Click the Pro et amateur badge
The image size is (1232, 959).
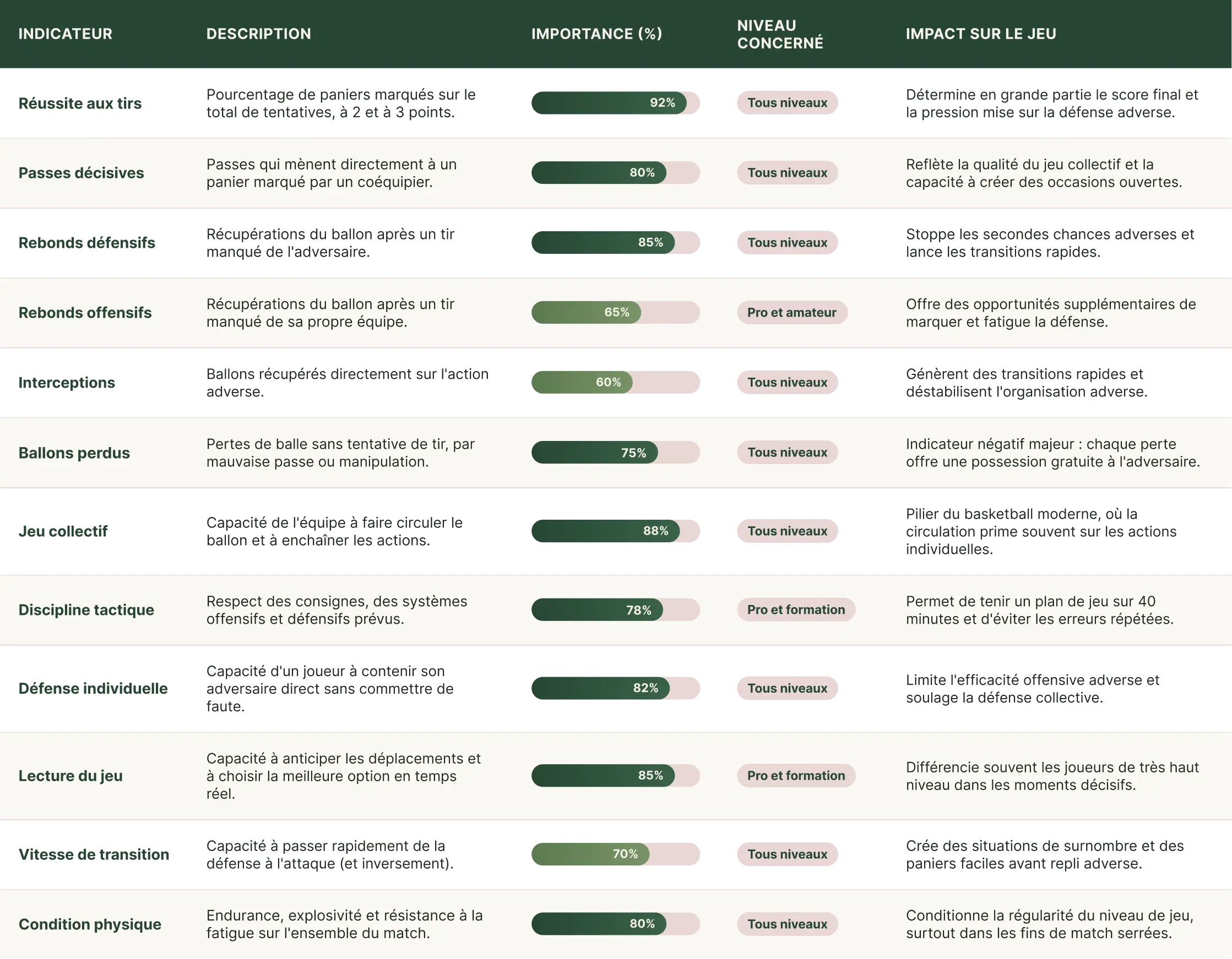(x=792, y=312)
